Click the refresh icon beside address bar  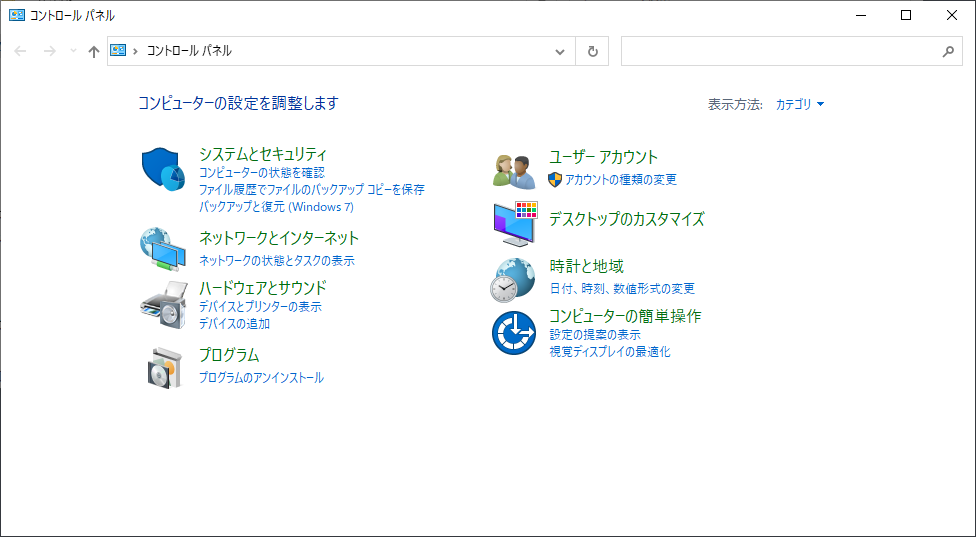[x=593, y=51]
